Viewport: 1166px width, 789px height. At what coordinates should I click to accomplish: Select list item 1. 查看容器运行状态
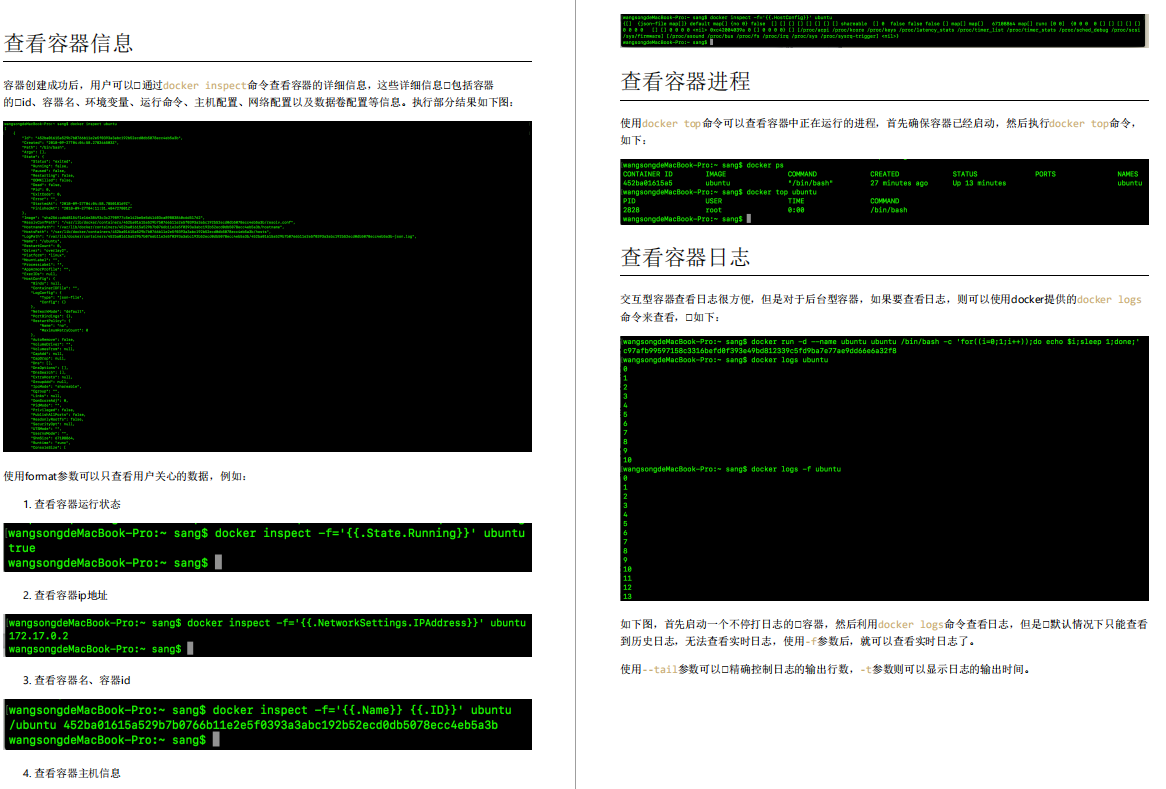(71, 504)
